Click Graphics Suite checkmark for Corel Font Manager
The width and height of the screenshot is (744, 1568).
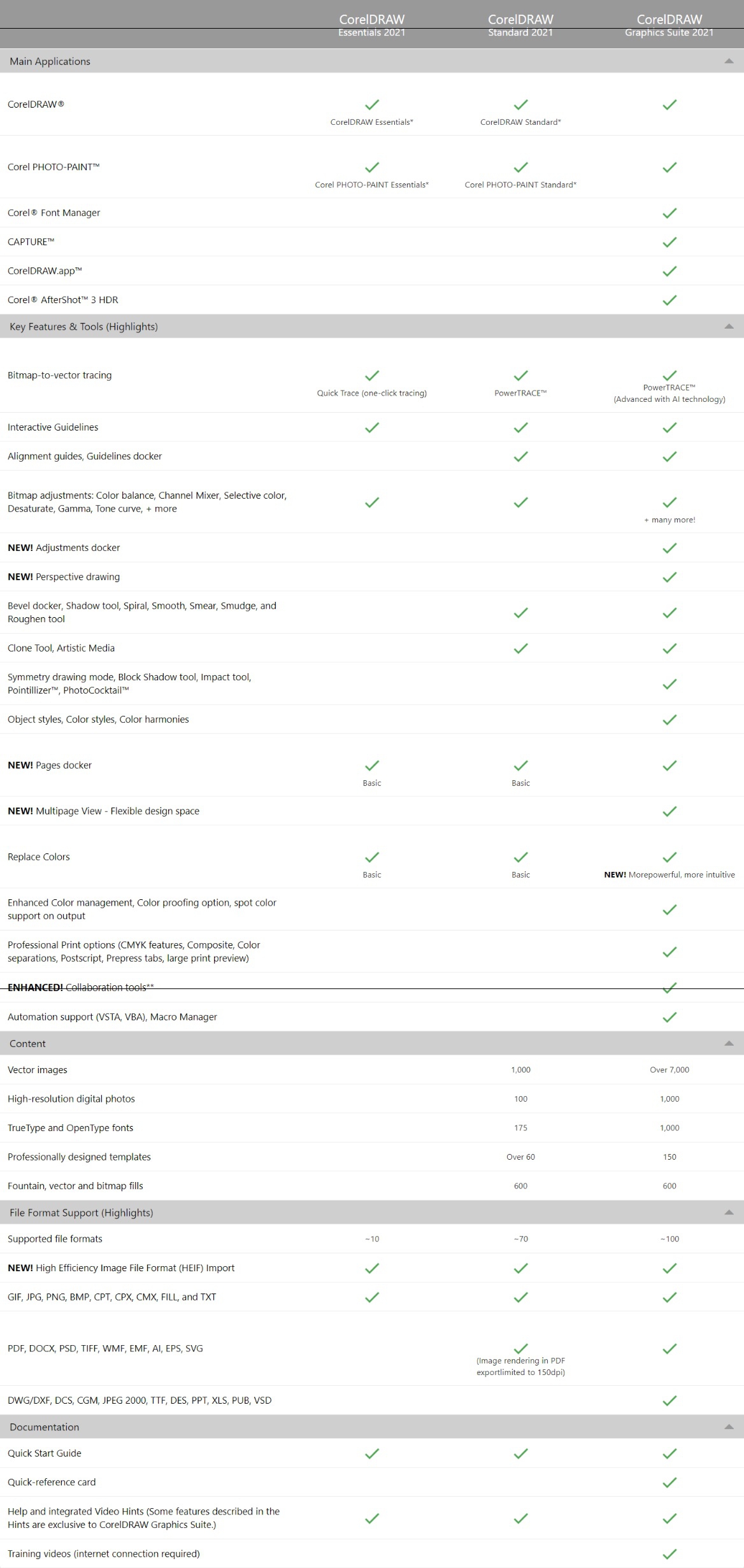click(669, 213)
